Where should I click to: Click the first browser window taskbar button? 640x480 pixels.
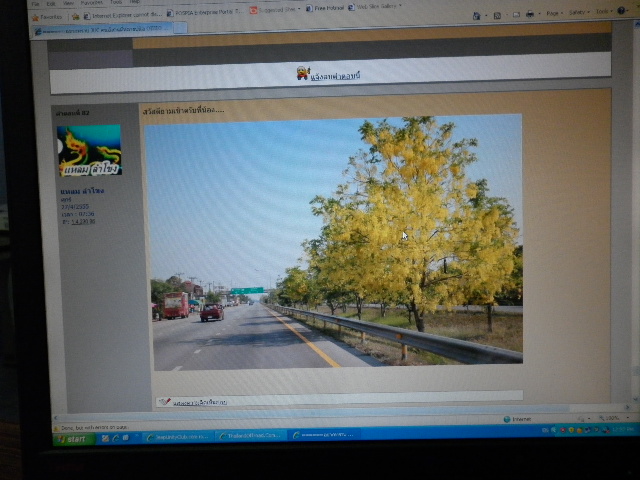coord(177,436)
